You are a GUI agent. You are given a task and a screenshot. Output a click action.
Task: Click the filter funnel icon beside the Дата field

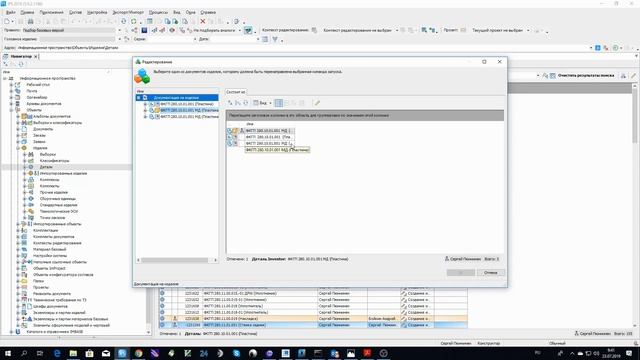tap(275, 39)
